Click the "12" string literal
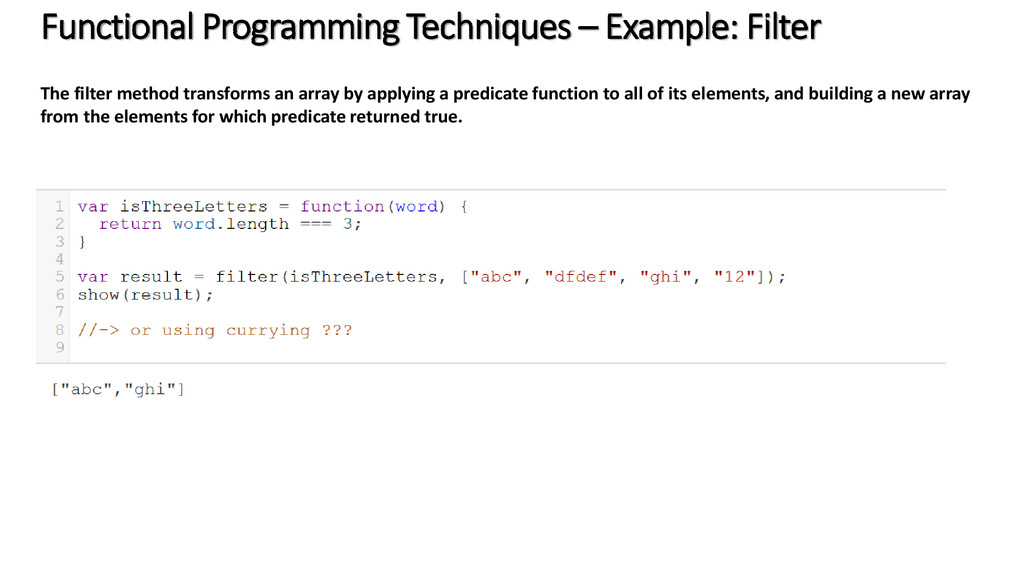The width and height of the screenshot is (1024, 576). tap(735, 277)
